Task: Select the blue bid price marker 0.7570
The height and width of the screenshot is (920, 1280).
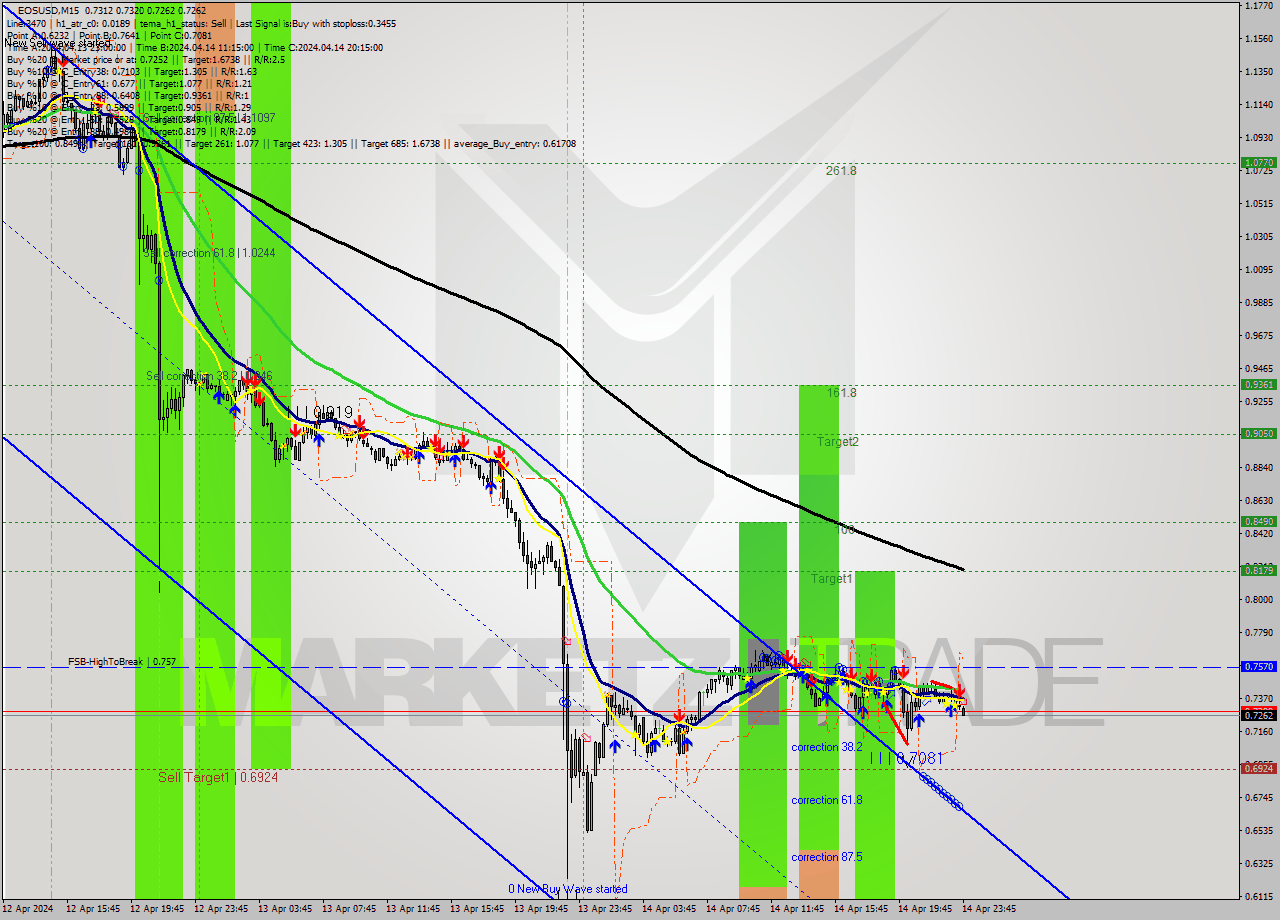Action: coord(1257,665)
